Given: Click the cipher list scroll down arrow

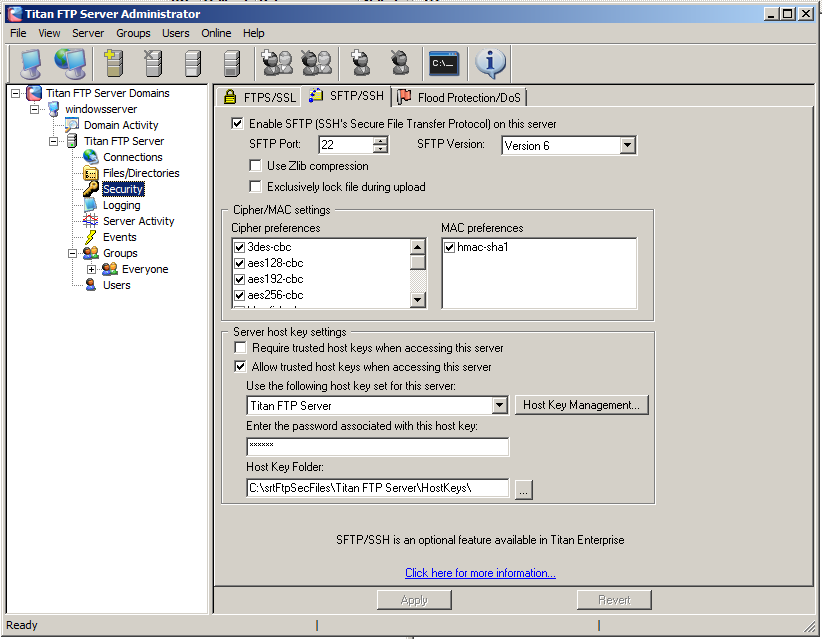Looking at the screenshot, I should pyautogui.click(x=417, y=300).
